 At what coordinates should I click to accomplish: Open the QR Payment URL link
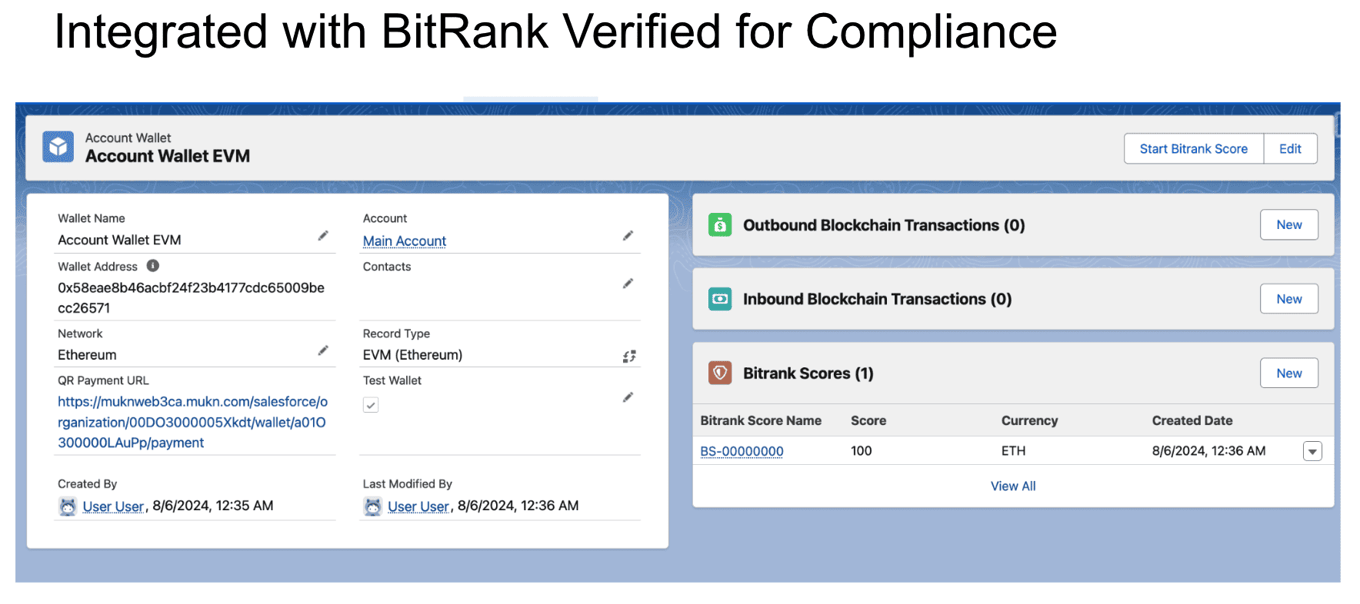tap(192, 422)
